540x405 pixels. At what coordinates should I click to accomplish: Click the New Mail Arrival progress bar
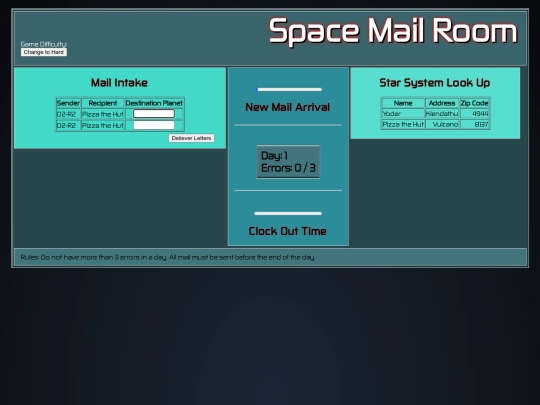pyautogui.click(x=288, y=90)
